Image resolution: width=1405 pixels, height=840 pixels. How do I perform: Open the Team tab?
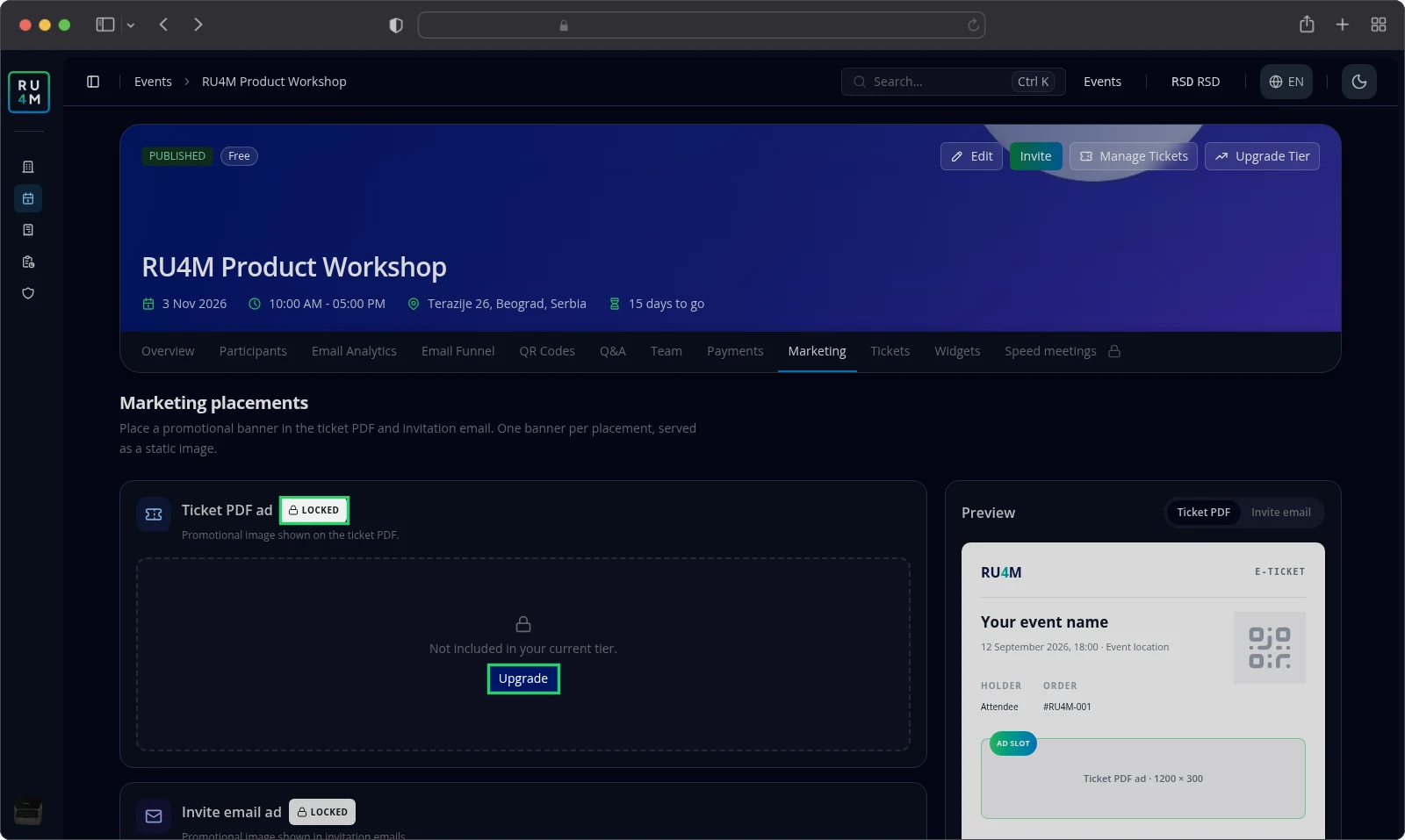point(666,351)
